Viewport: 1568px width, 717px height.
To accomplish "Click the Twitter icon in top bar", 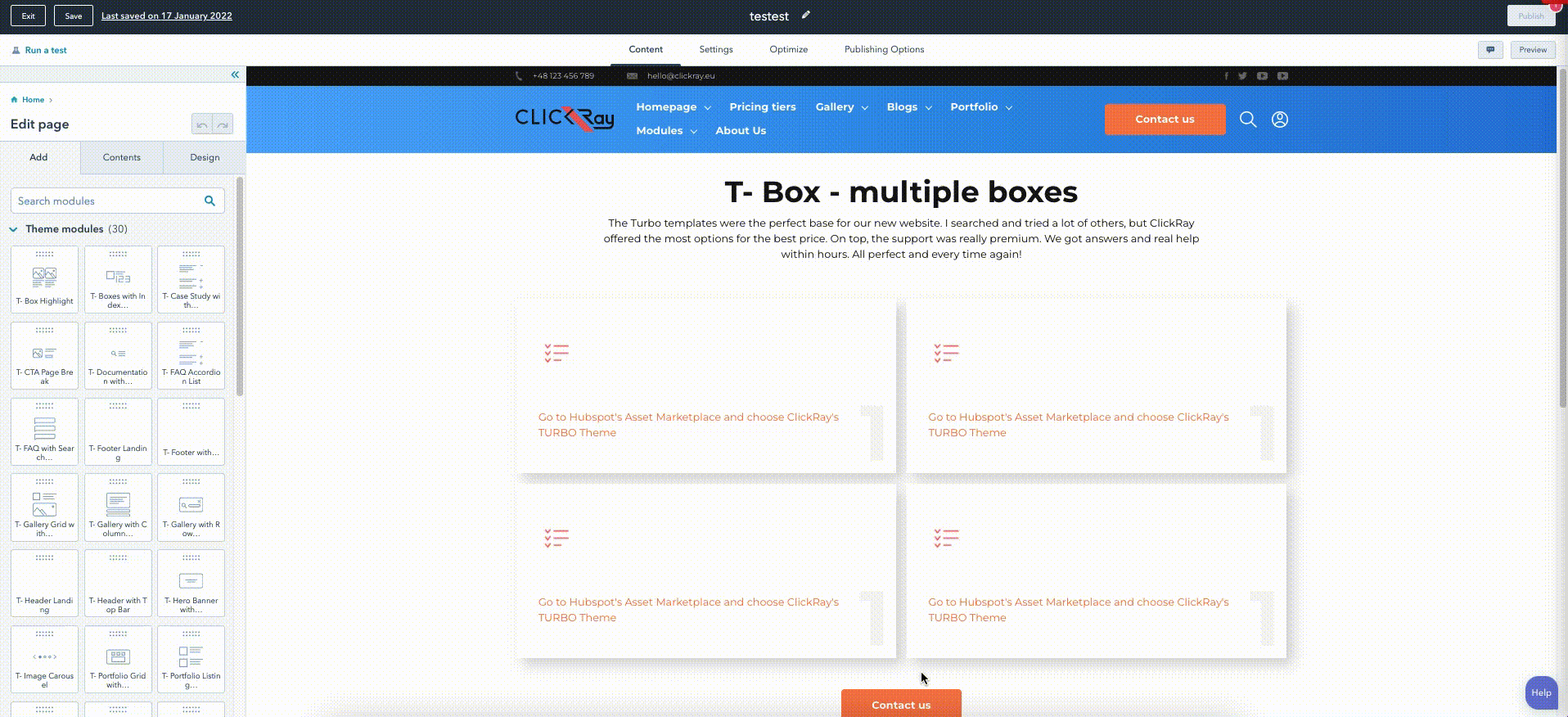I will click(1242, 76).
